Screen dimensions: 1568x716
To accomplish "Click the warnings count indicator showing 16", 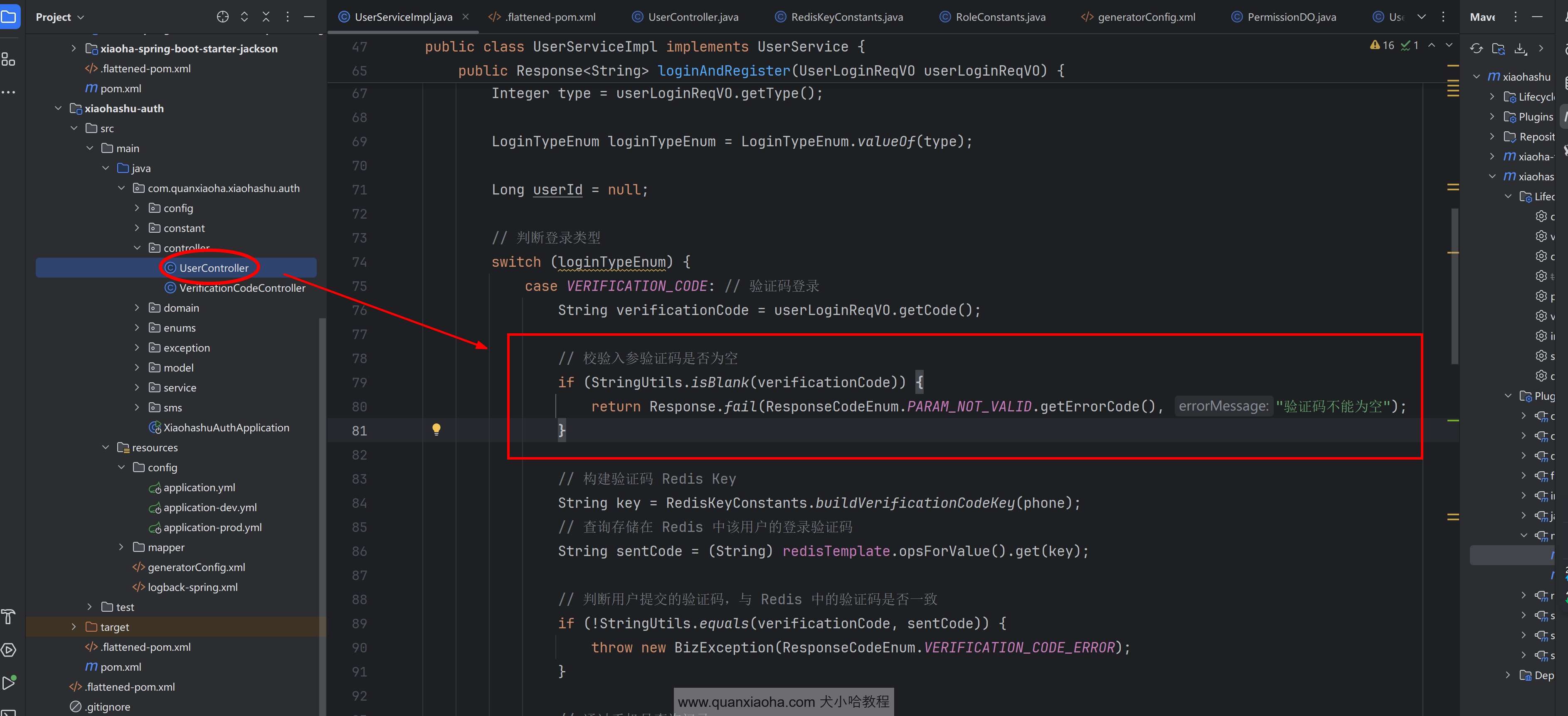I will click(1382, 46).
